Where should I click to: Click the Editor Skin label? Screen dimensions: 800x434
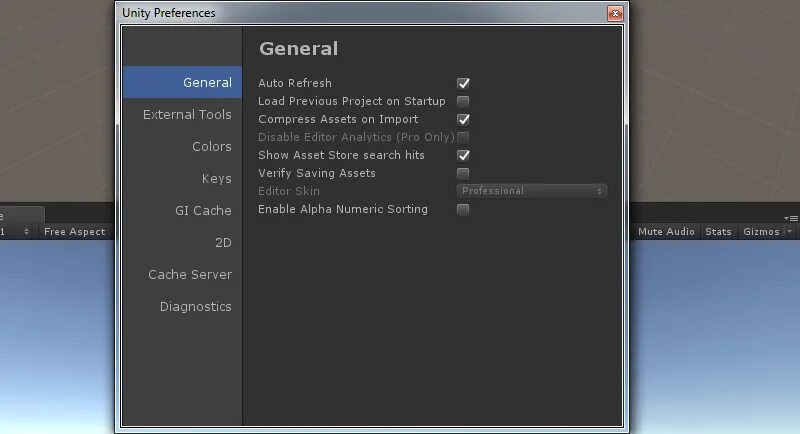[289, 191]
